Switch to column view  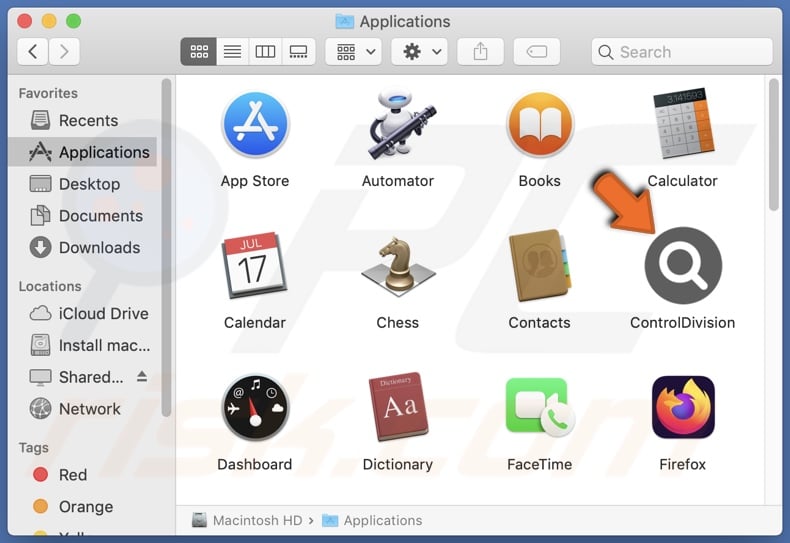[x=265, y=51]
